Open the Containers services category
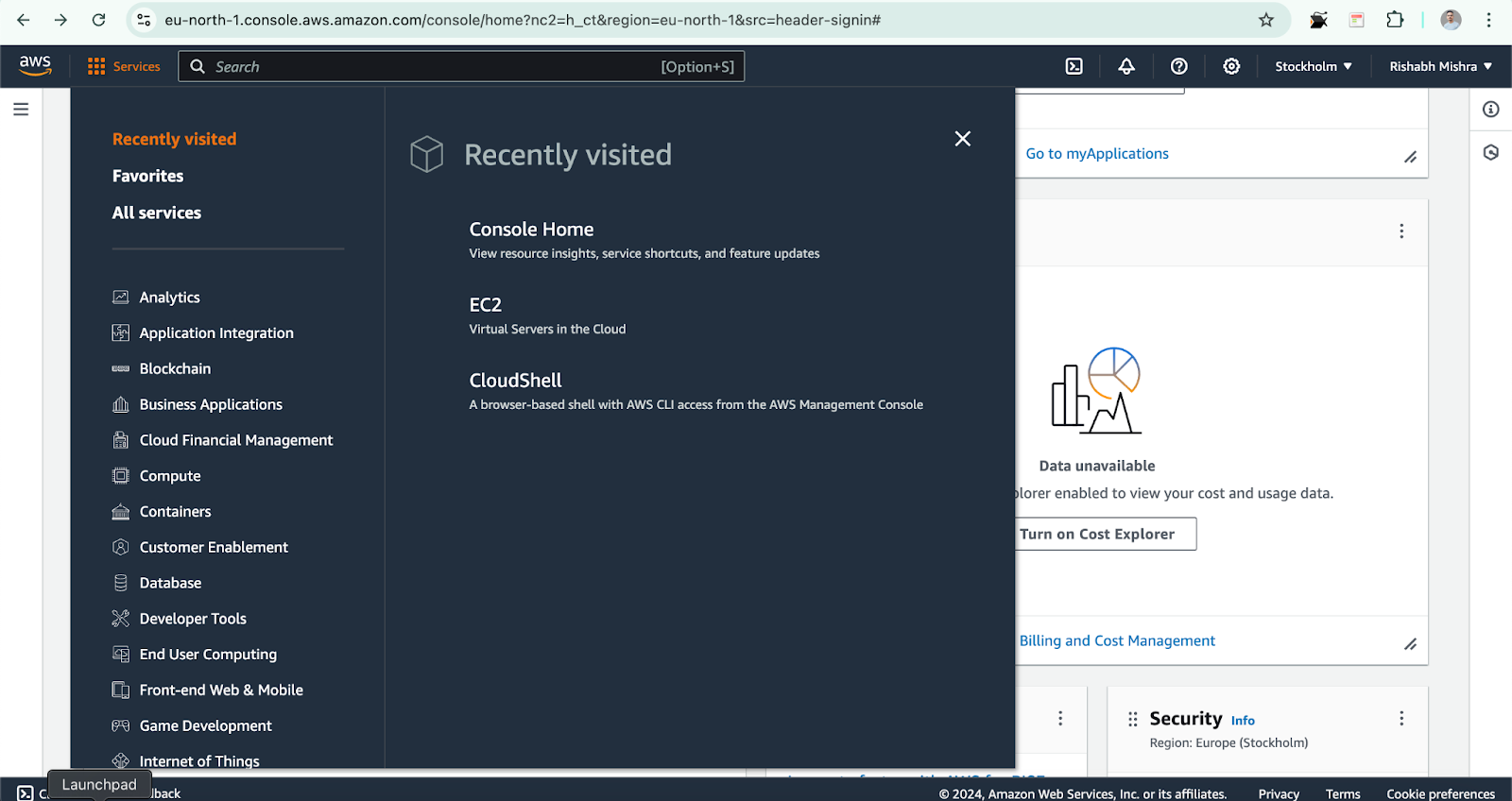This screenshot has height=801, width=1512. (x=176, y=512)
